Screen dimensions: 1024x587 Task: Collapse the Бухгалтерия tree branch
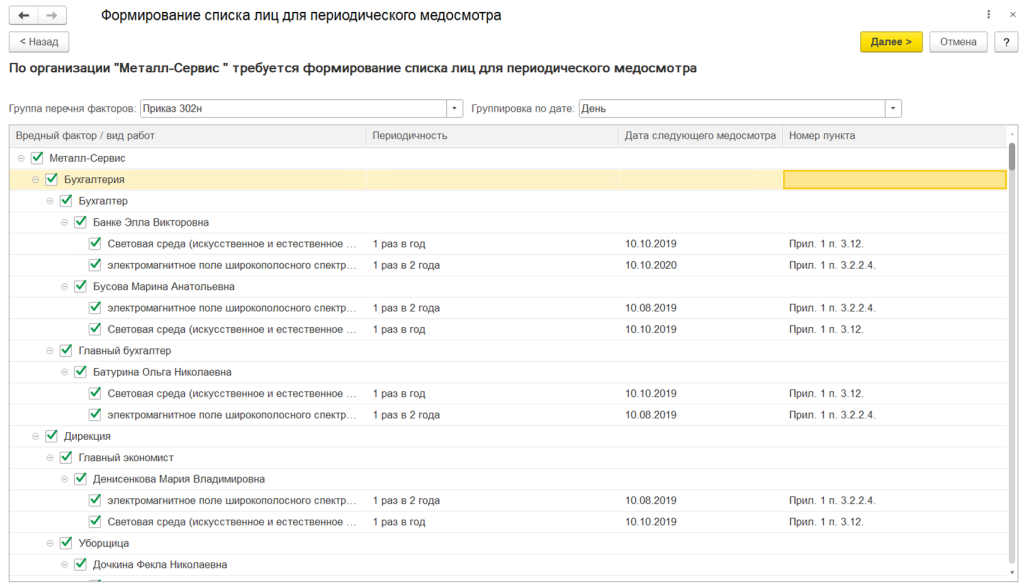[x=35, y=180]
